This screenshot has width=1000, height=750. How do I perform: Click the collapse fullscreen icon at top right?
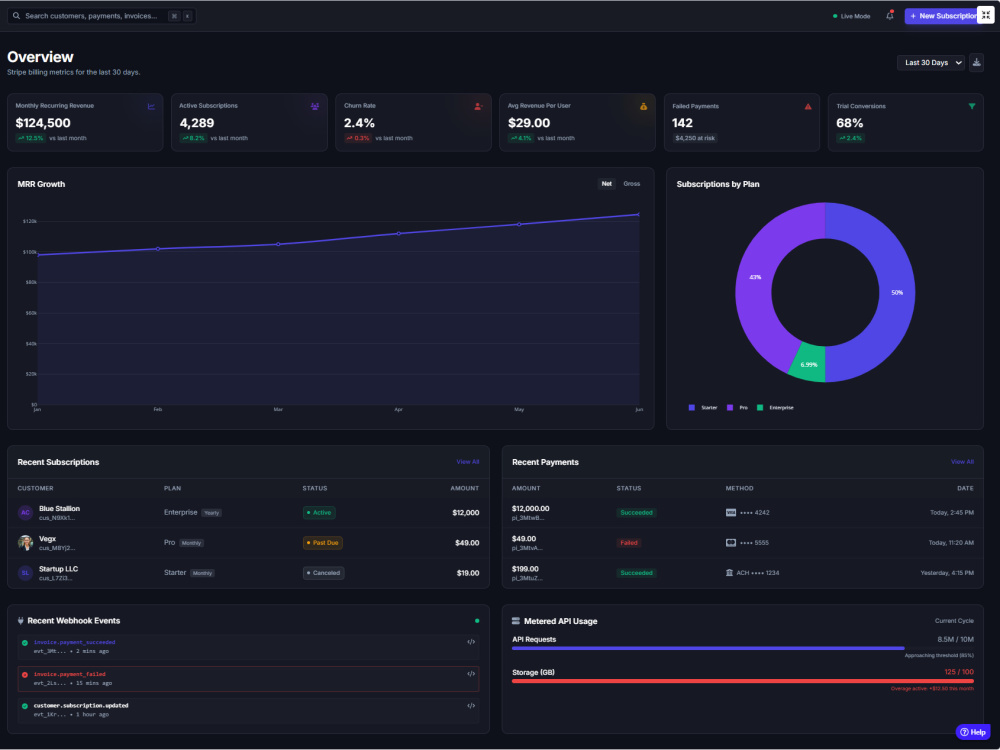click(986, 15)
